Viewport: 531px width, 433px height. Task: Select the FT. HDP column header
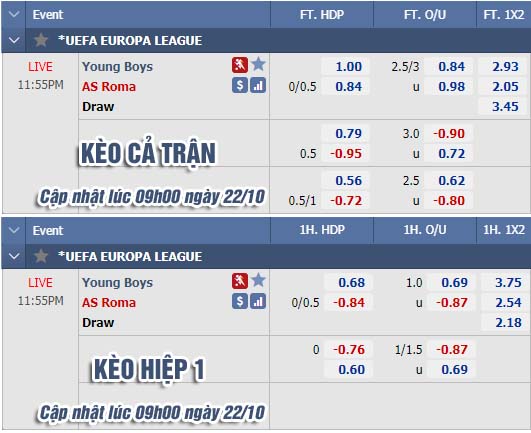click(x=322, y=15)
